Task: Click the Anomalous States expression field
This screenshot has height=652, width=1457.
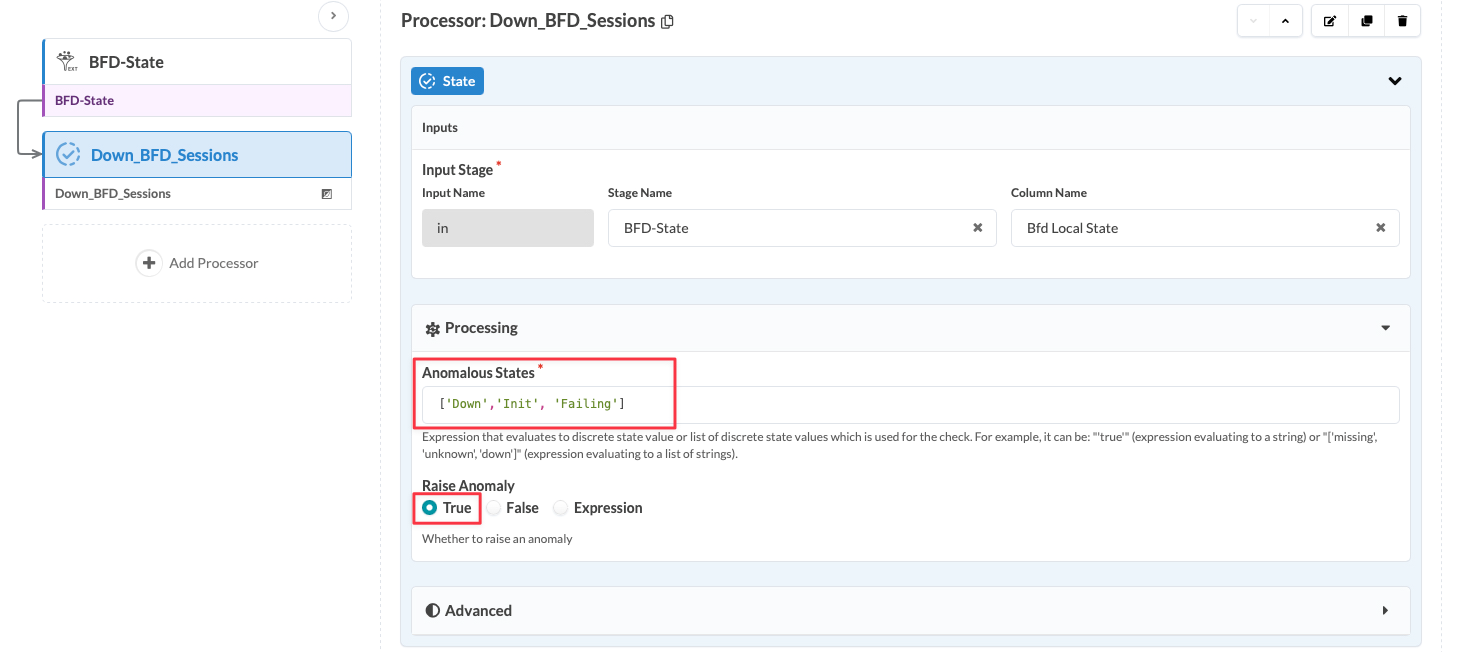Action: pos(911,404)
